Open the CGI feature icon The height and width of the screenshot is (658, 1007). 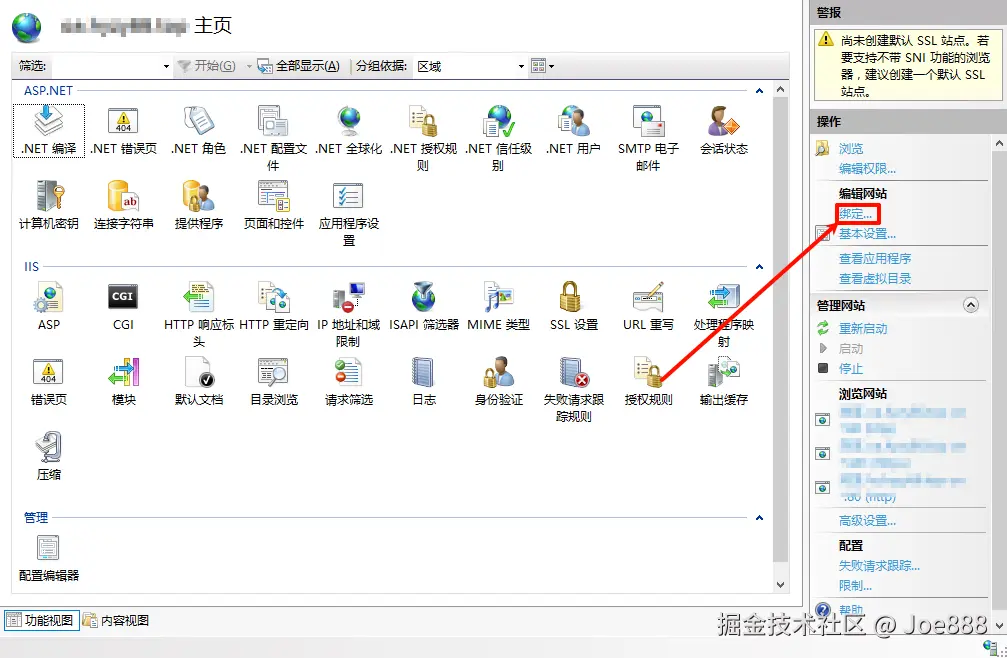click(123, 297)
